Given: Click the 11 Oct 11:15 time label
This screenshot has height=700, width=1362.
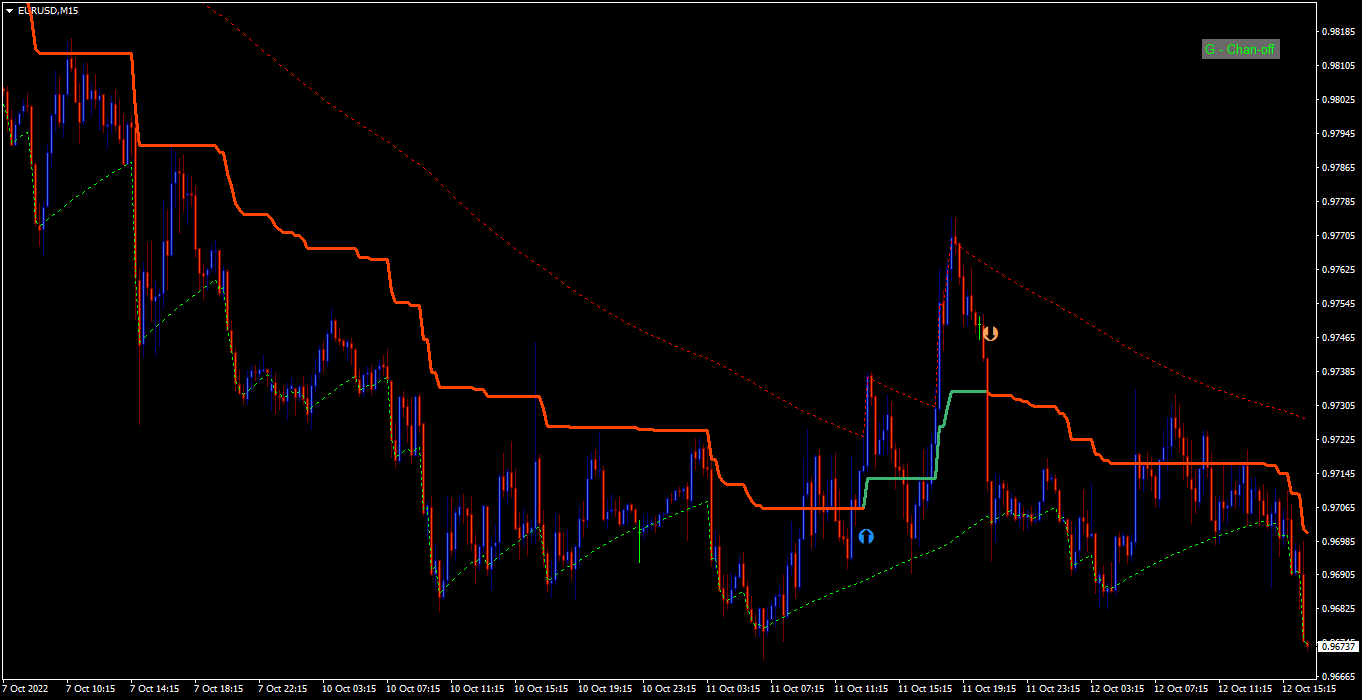Looking at the screenshot, I should tap(861, 689).
